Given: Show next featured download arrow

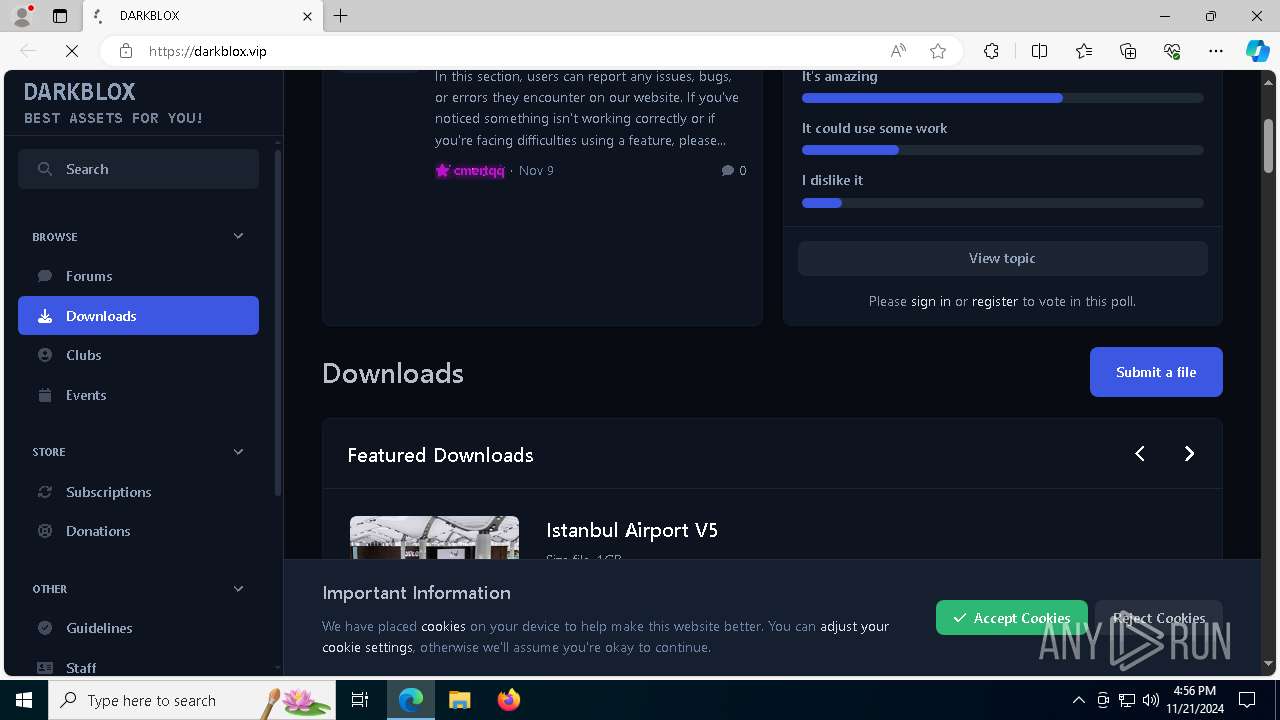Looking at the screenshot, I should (1189, 454).
